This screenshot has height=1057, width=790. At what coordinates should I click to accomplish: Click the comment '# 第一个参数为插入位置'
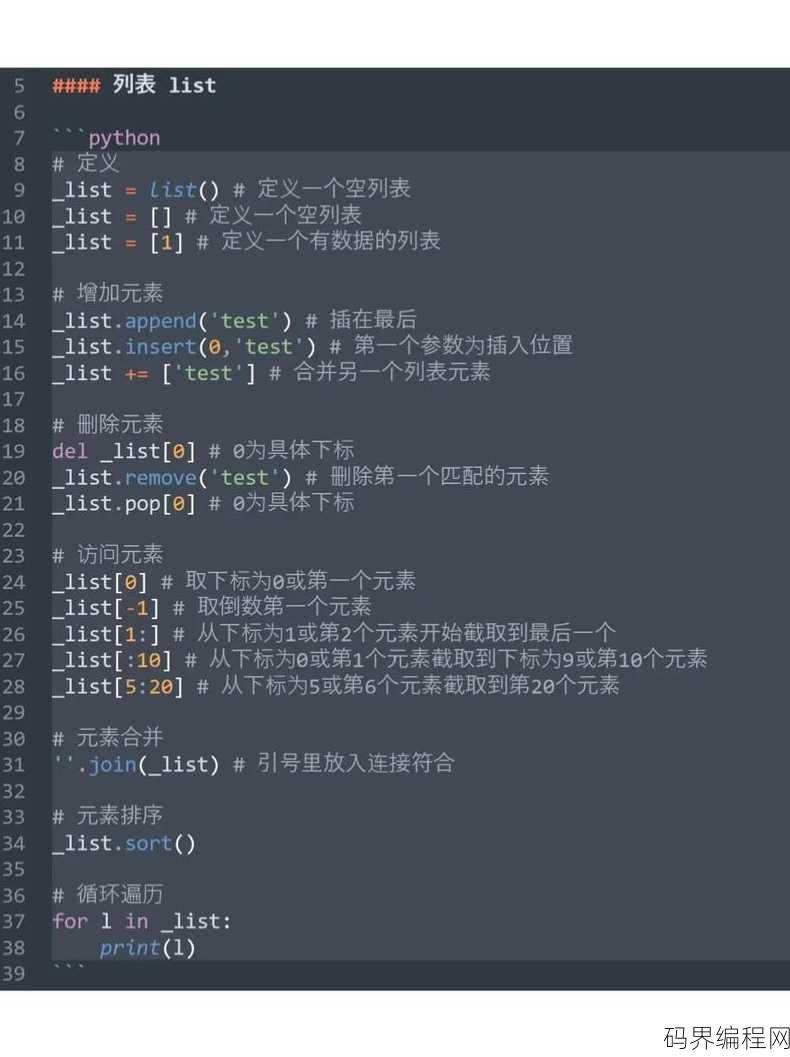(x=451, y=346)
